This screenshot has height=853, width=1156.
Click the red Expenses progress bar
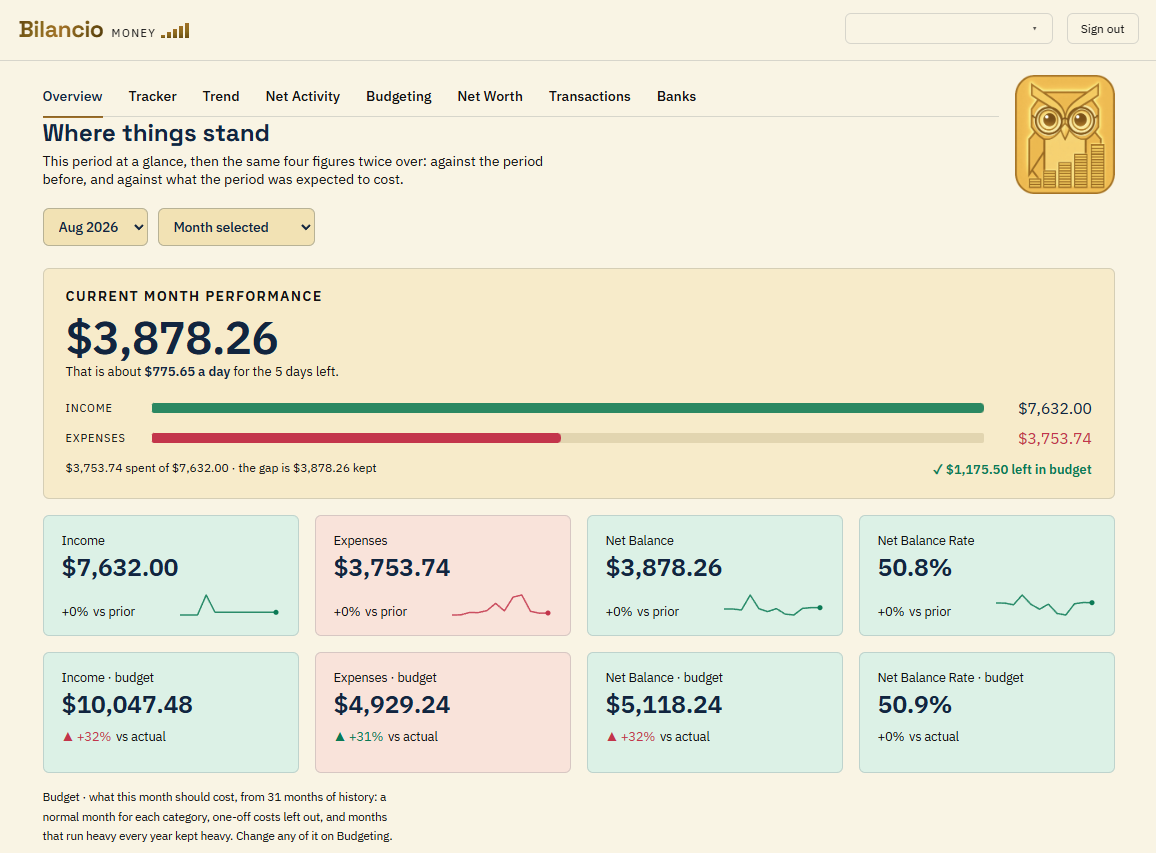[x=356, y=438]
